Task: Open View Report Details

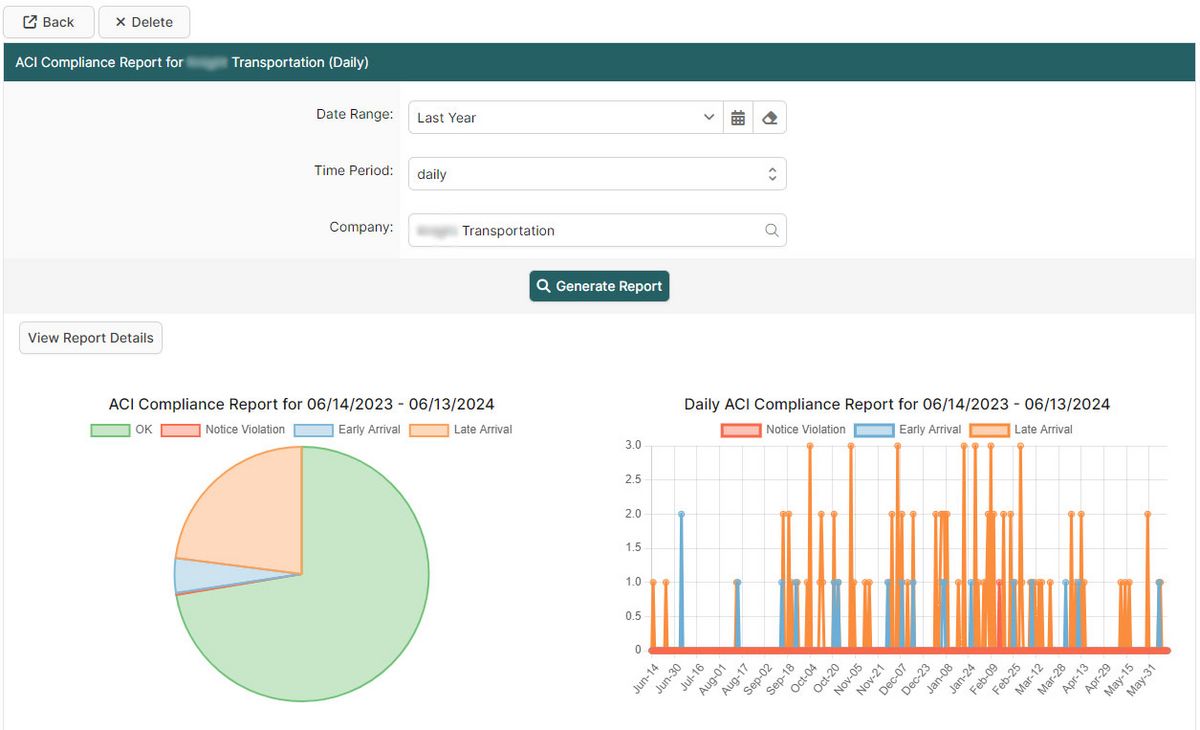Action: click(90, 337)
